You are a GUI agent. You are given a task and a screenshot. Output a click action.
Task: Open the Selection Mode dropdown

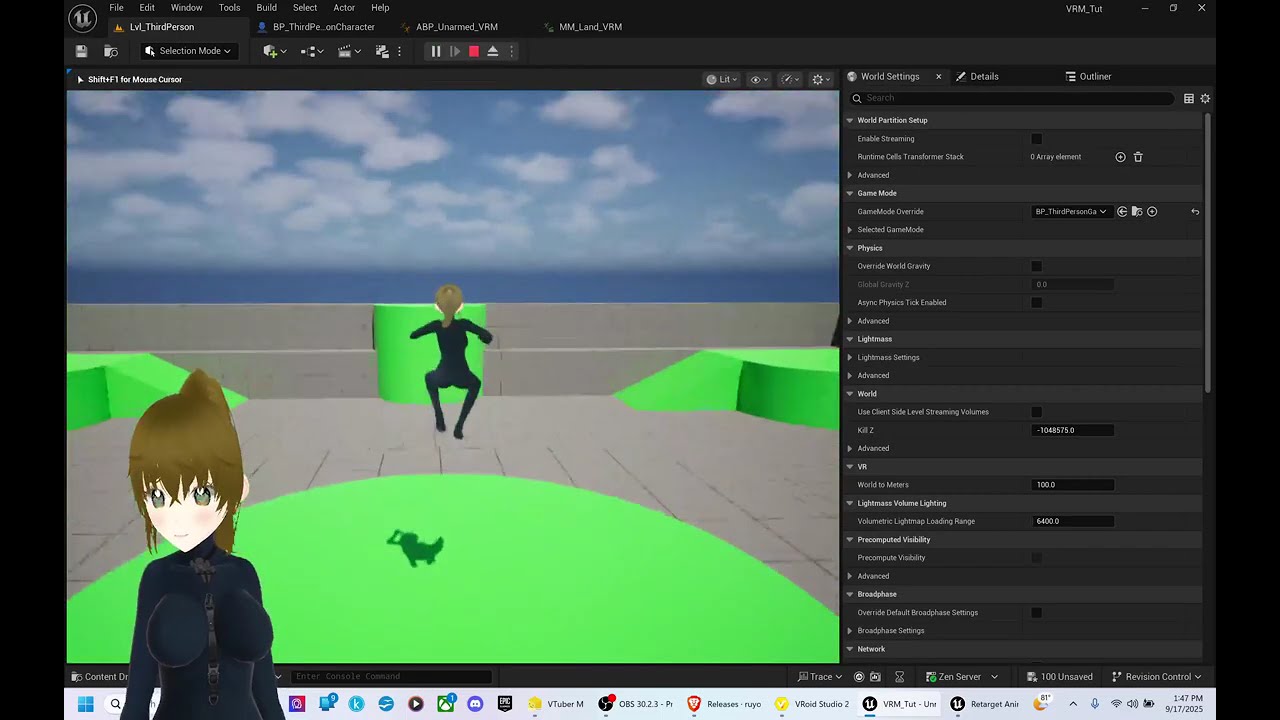pyautogui.click(x=188, y=51)
